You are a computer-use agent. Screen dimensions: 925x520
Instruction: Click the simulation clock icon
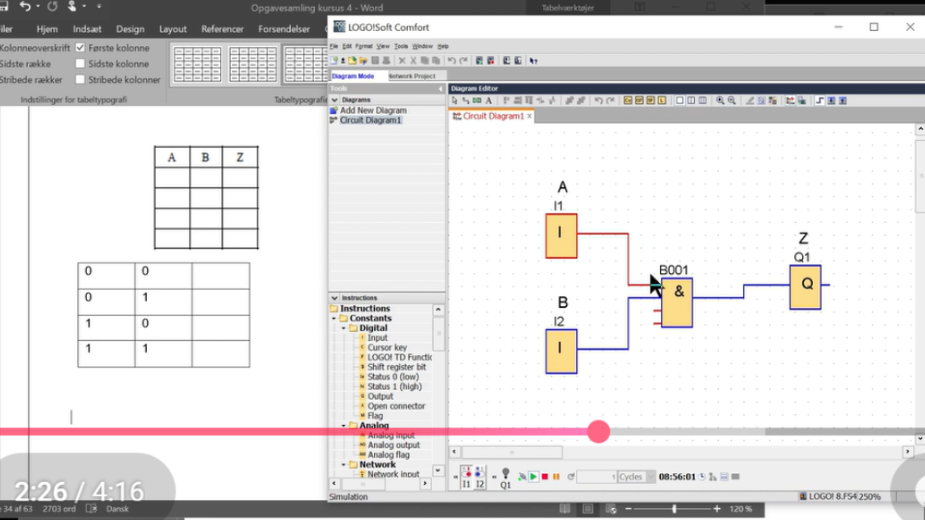(x=702, y=476)
